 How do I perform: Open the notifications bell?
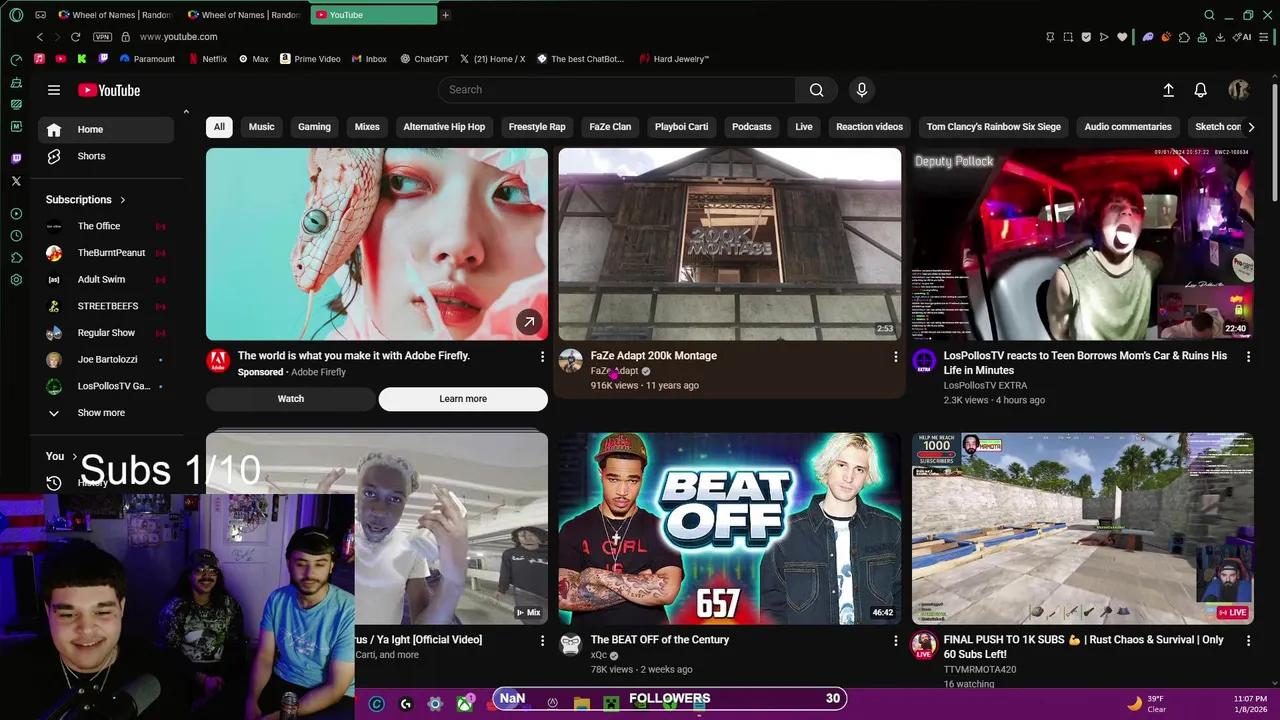(x=1201, y=90)
